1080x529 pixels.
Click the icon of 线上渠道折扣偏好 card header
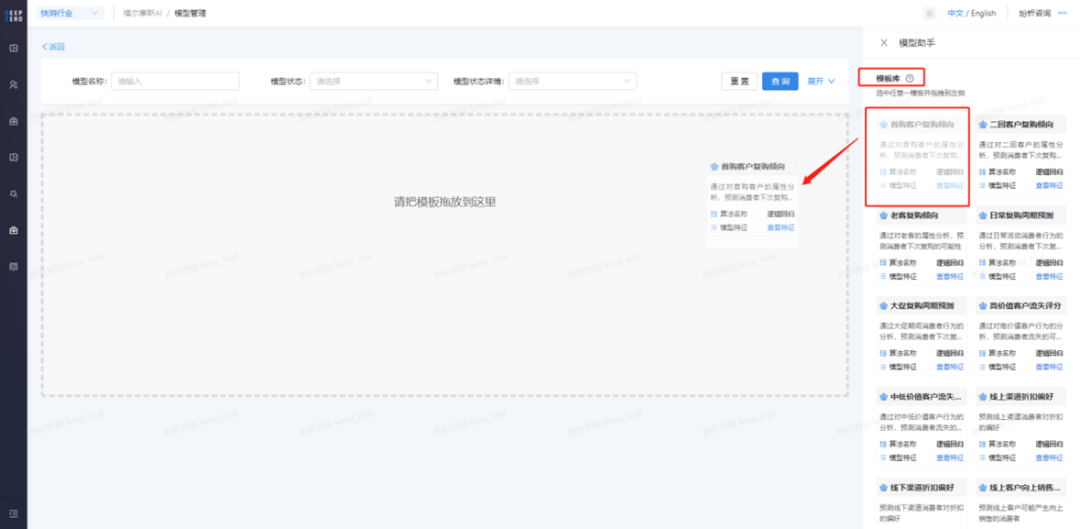982,397
